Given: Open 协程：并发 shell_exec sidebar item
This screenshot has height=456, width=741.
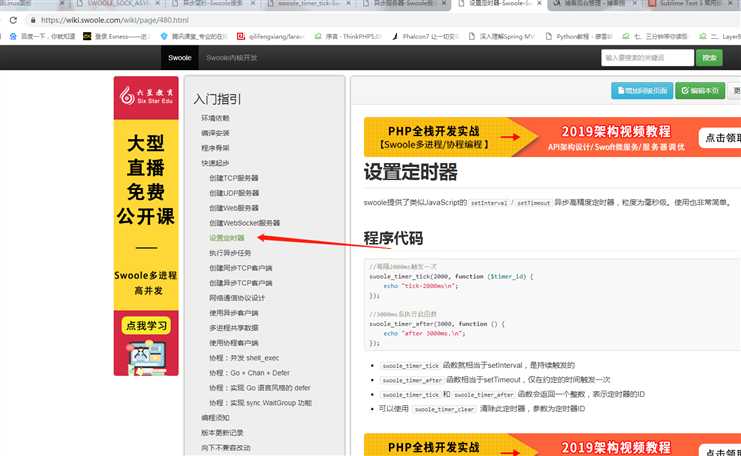Looking at the screenshot, I should tap(244, 358).
